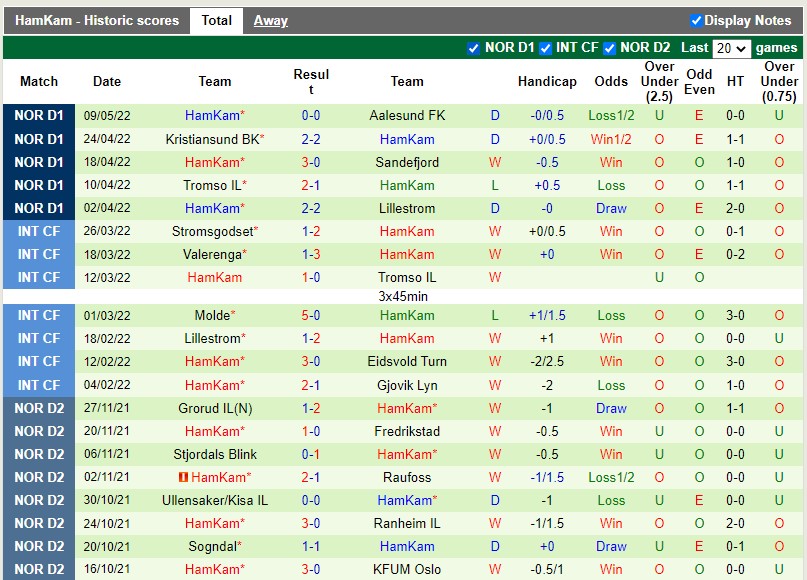Screen dimensions: 807x580
Task: Click handicap +1/1.5 in Molde row
Action: click(x=547, y=315)
